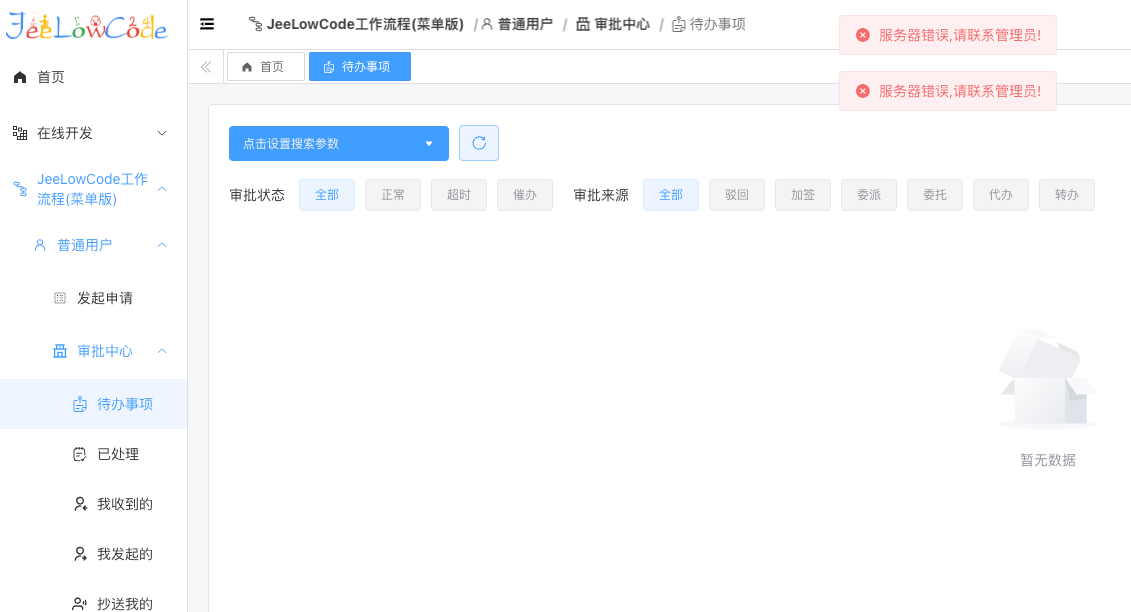Click JeeLowCode工作流程(菜单版) breadcrumb text
Screen dimensions: 1131x612
click(365, 25)
